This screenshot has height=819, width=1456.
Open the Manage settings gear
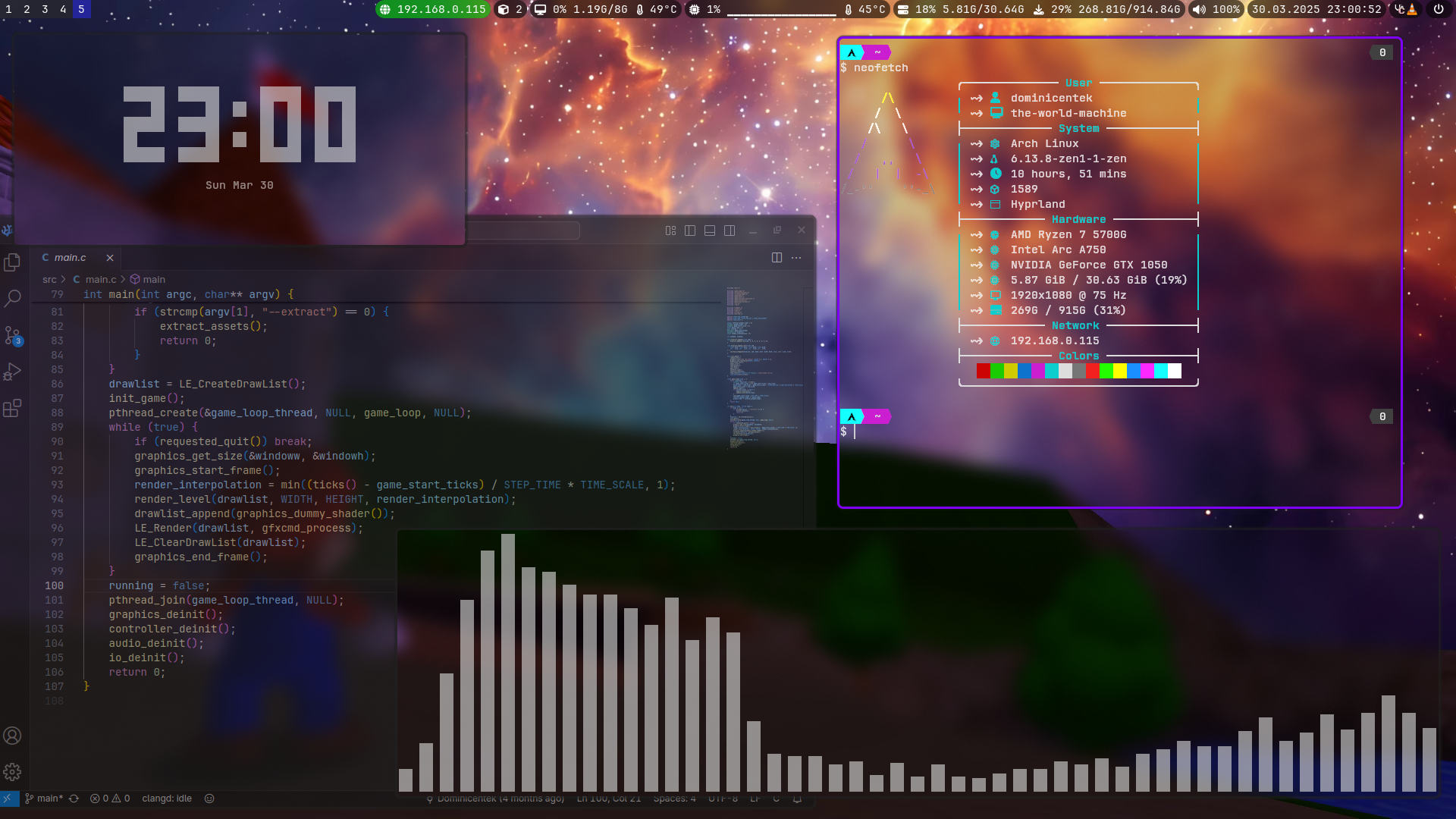coord(12,772)
